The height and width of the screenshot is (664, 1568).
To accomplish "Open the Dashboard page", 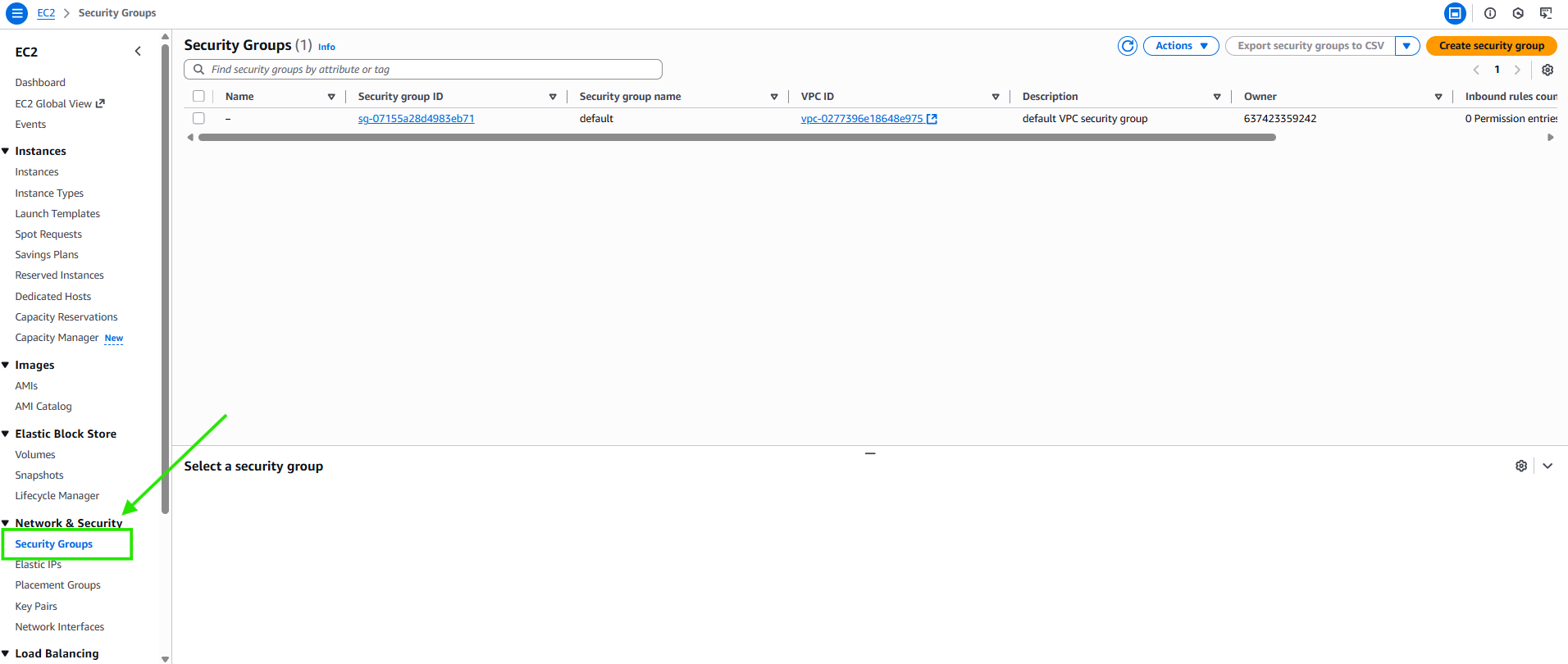I will point(40,83).
